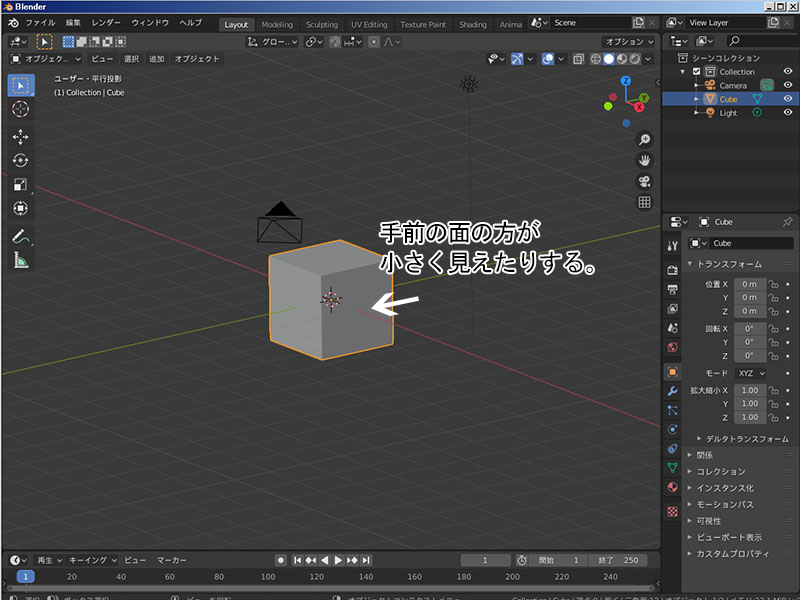Hide the Camera in outliner

(x=788, y=85)
